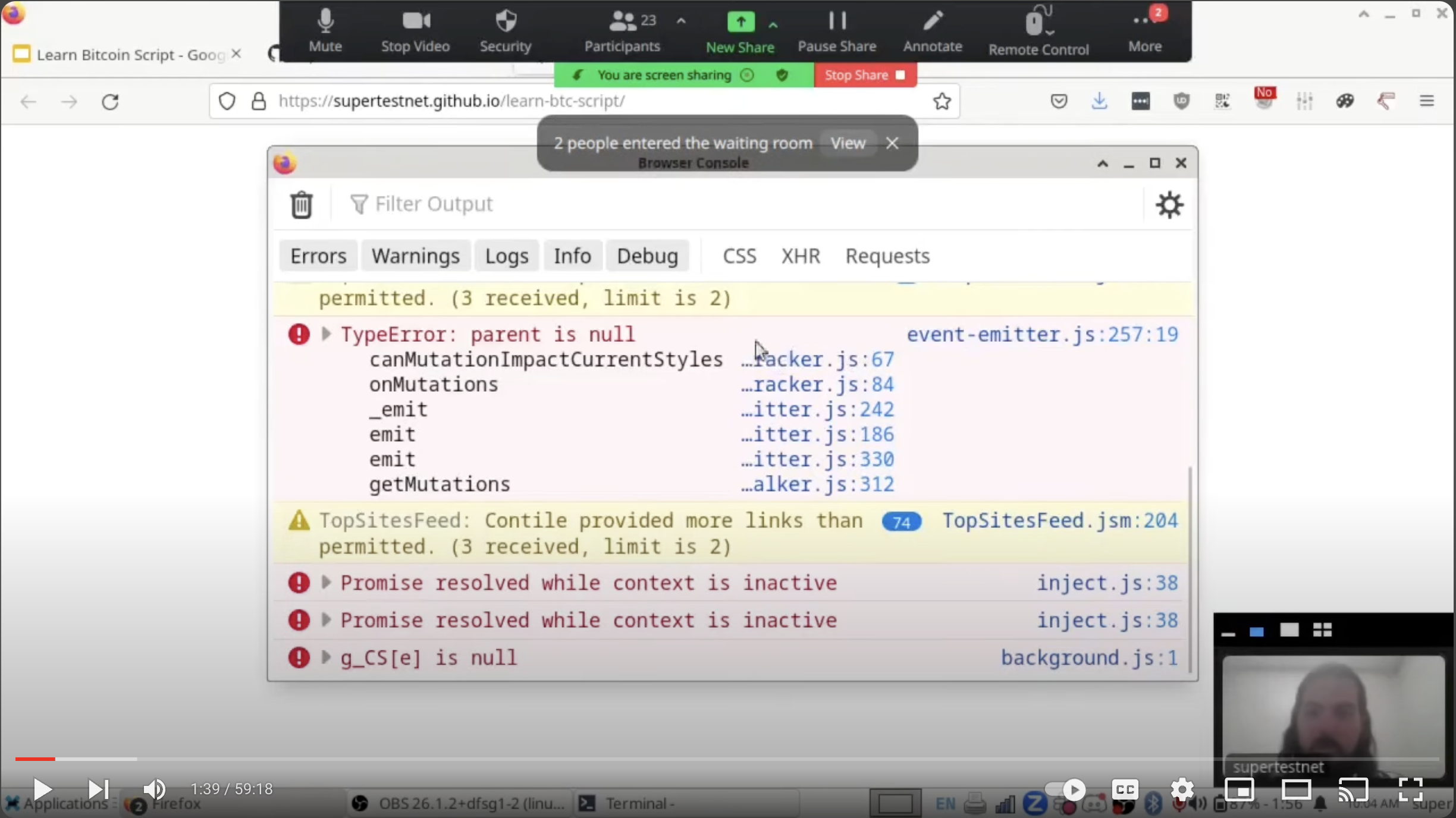1456x818 pixels.
Task: Open Firefox downloads arrow icon
Action: 1099,102
